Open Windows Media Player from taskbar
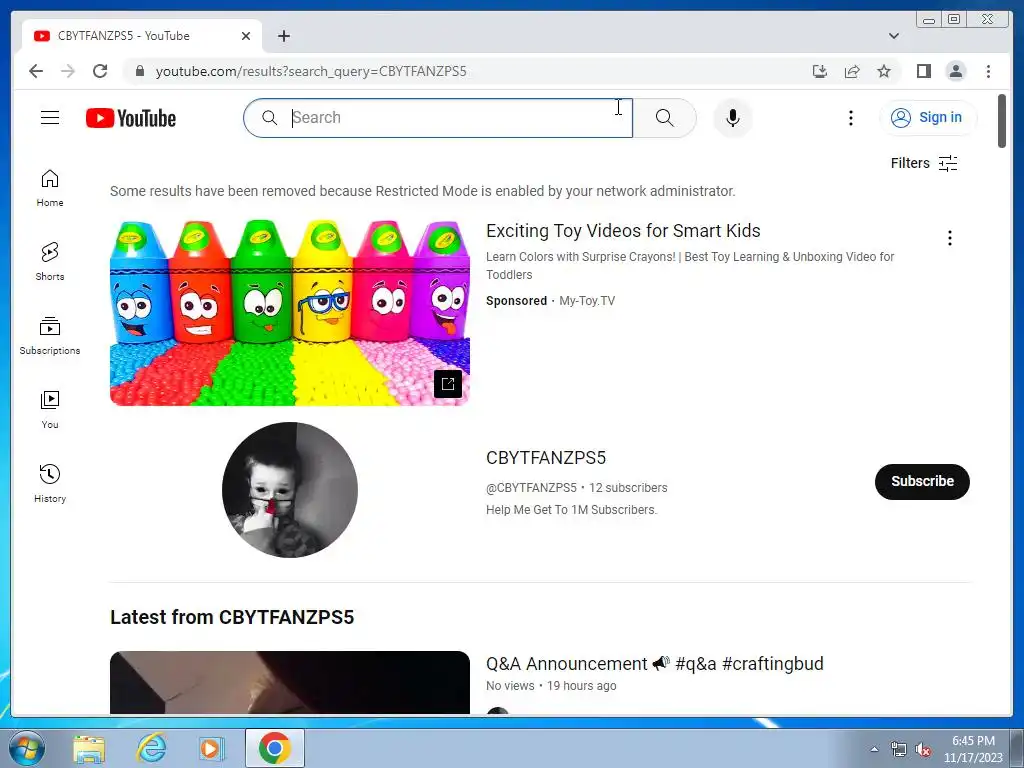The image size is (1024, 768). pos(211,748)
